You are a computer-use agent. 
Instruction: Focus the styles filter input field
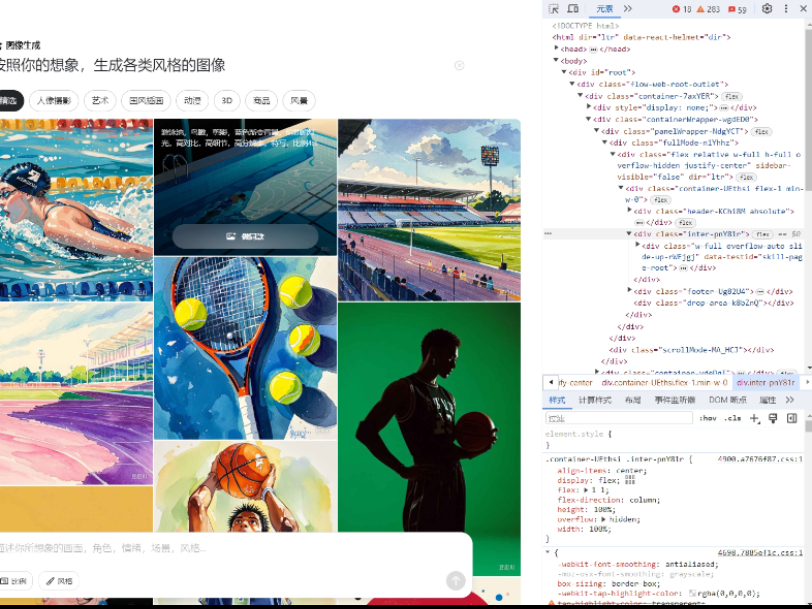click(x=618, y=418)
